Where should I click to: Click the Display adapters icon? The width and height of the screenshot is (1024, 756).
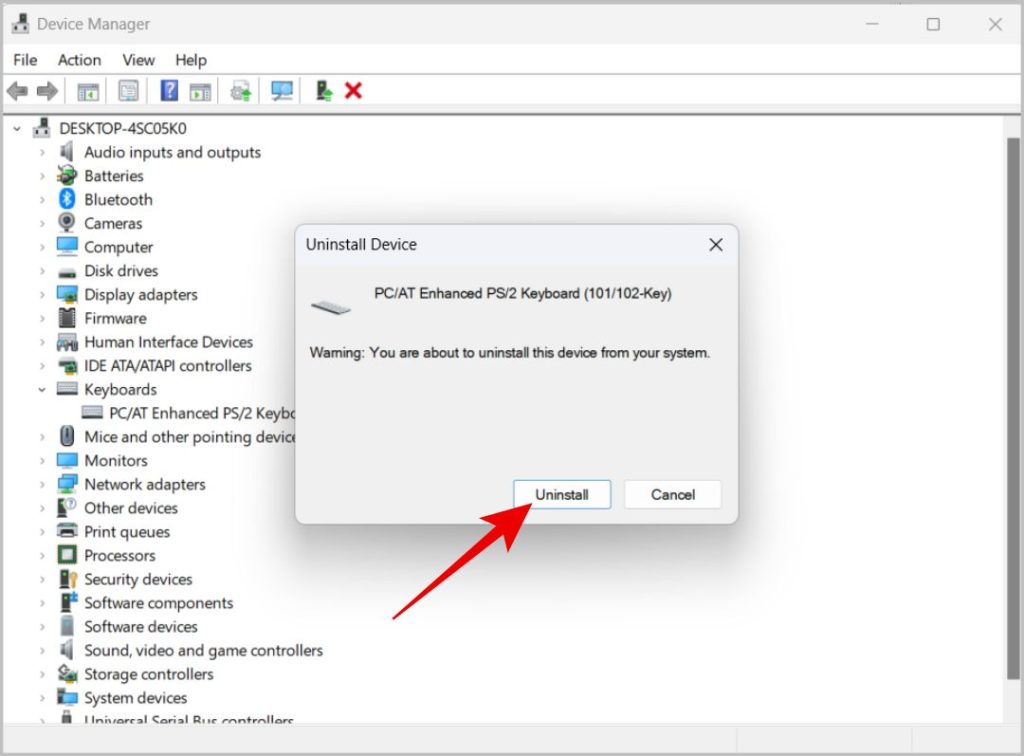pos(67,294)
